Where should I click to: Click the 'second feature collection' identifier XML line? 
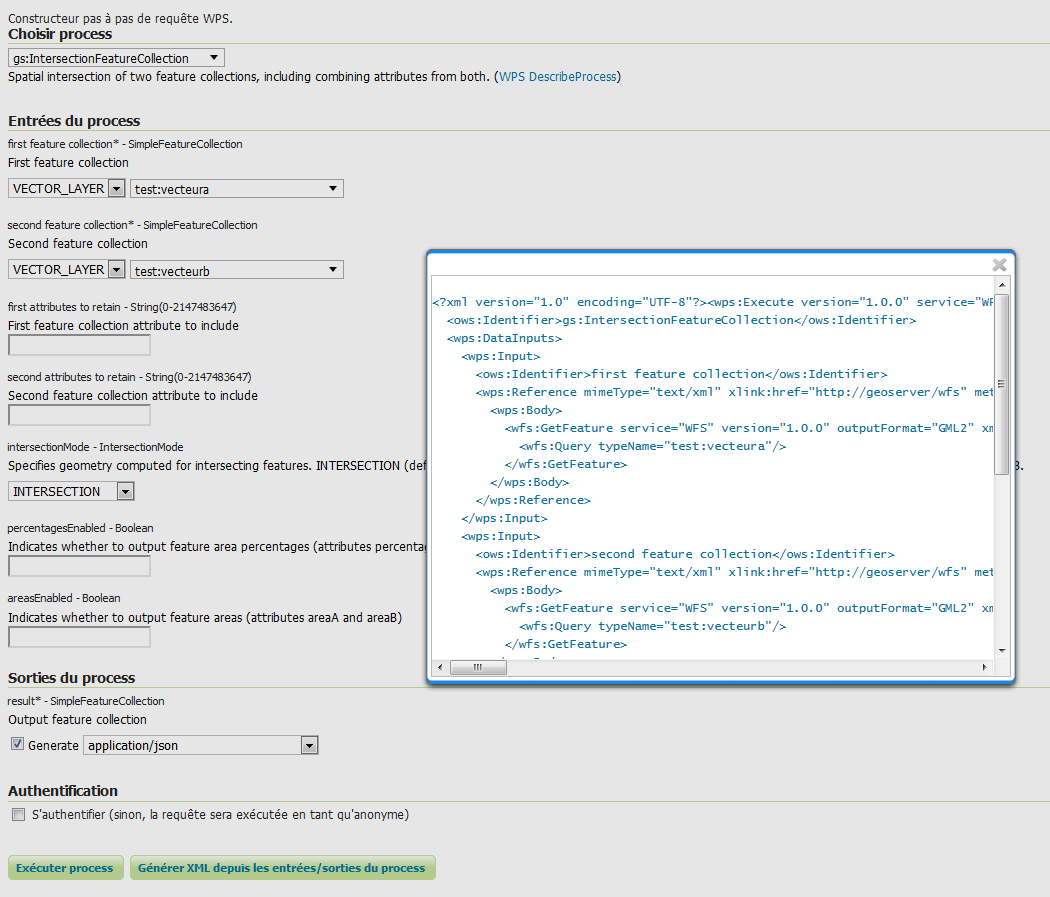point(685,554)
